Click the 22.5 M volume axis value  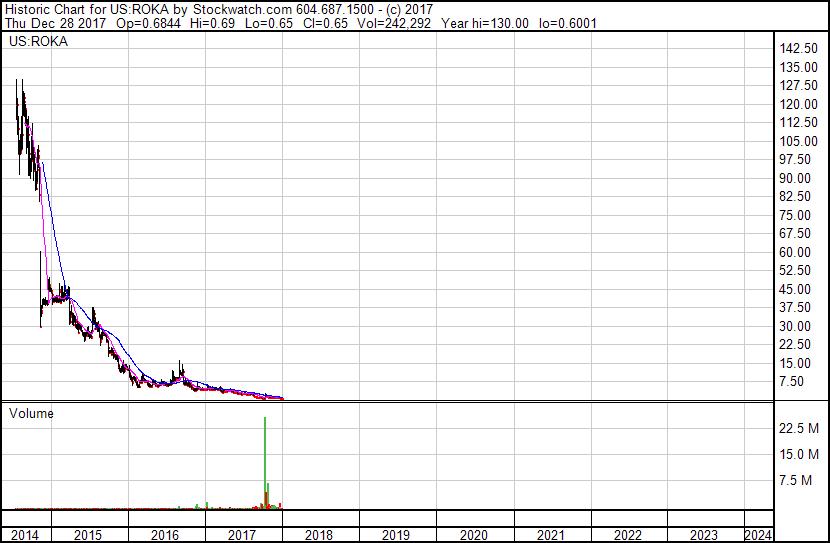(x=799, y=428)
